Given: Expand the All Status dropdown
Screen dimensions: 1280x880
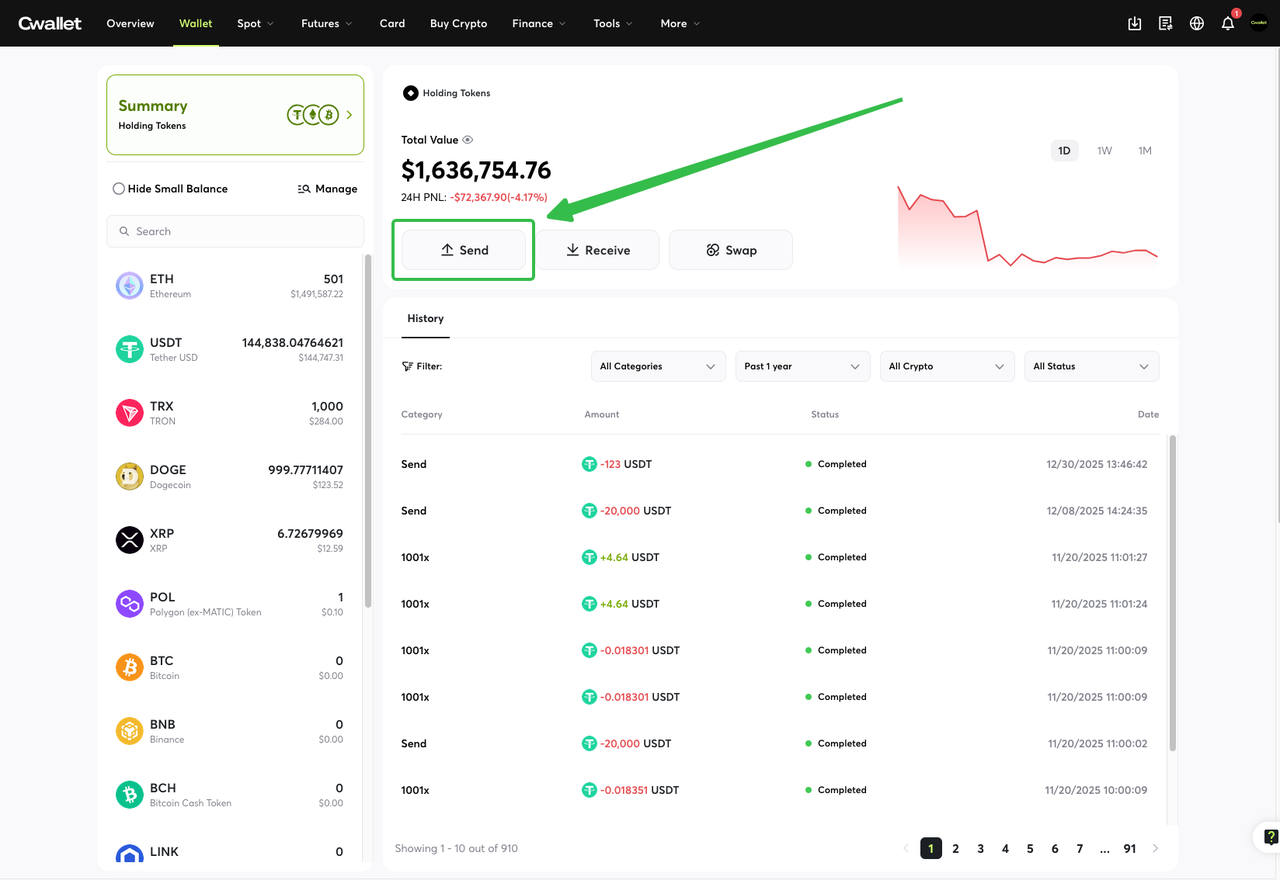Looking at the screenshot, I should [1091, 366].
